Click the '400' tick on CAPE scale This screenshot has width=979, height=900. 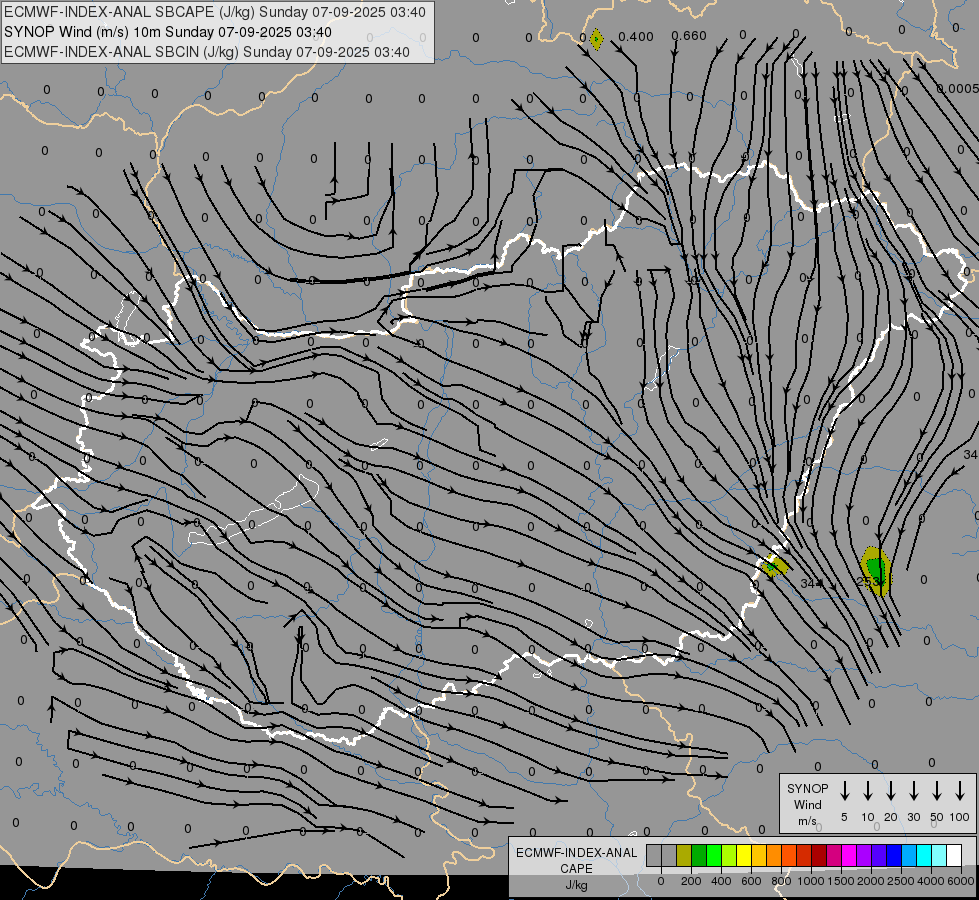tap(721, 881)
